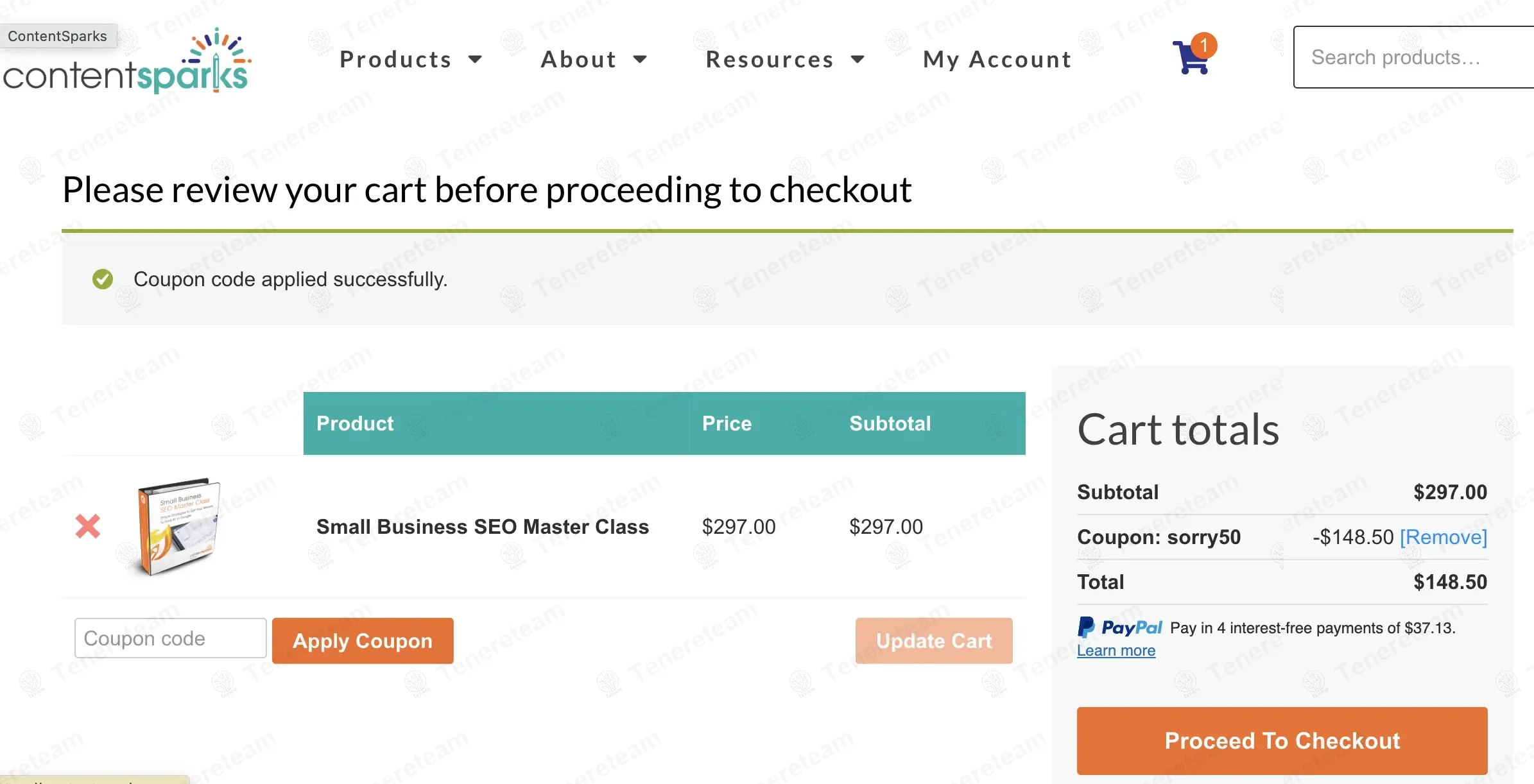Screen dimensions: 1534x784
Task: Remove SEO Master Class with red X
Action: pos(88,526)
